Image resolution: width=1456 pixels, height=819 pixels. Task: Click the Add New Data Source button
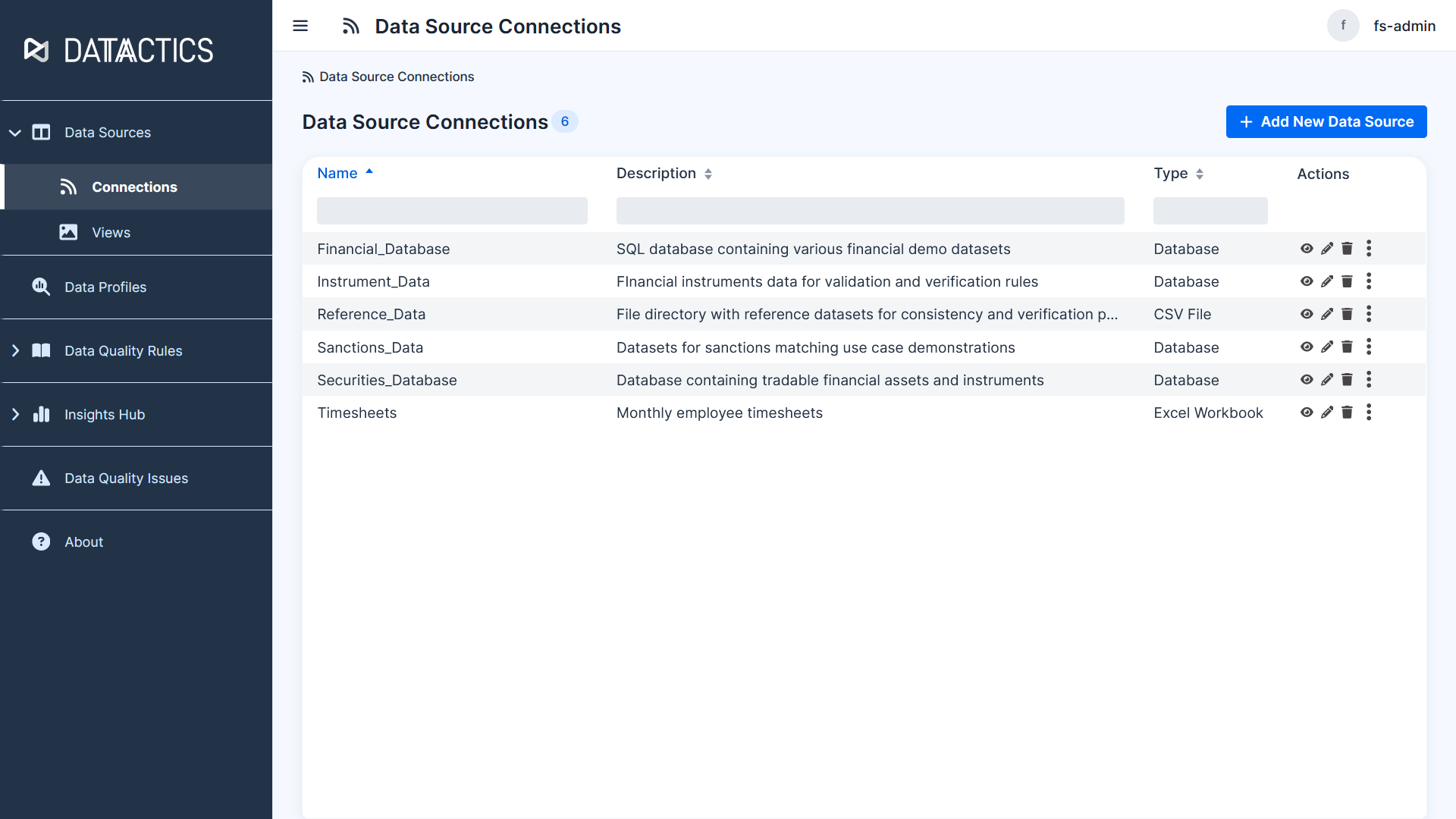pos(1326,121)
